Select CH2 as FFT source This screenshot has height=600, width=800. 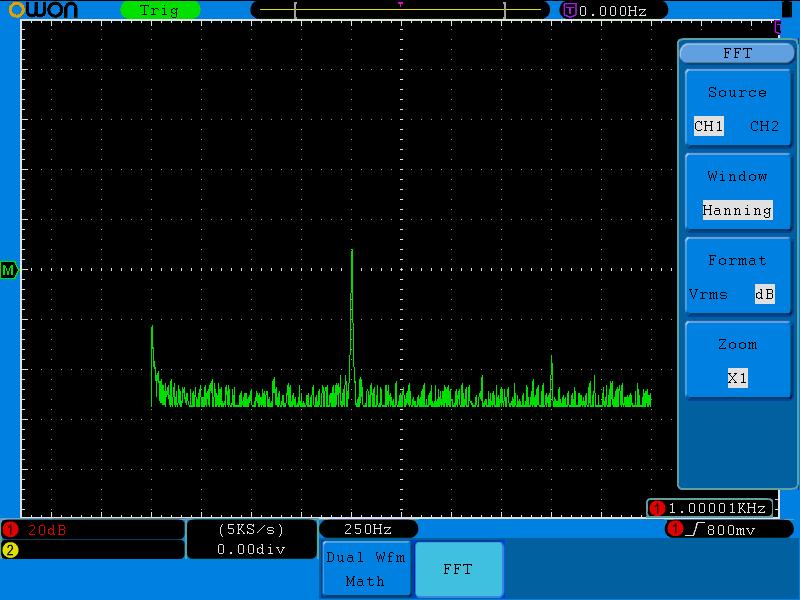coord(764,126)
